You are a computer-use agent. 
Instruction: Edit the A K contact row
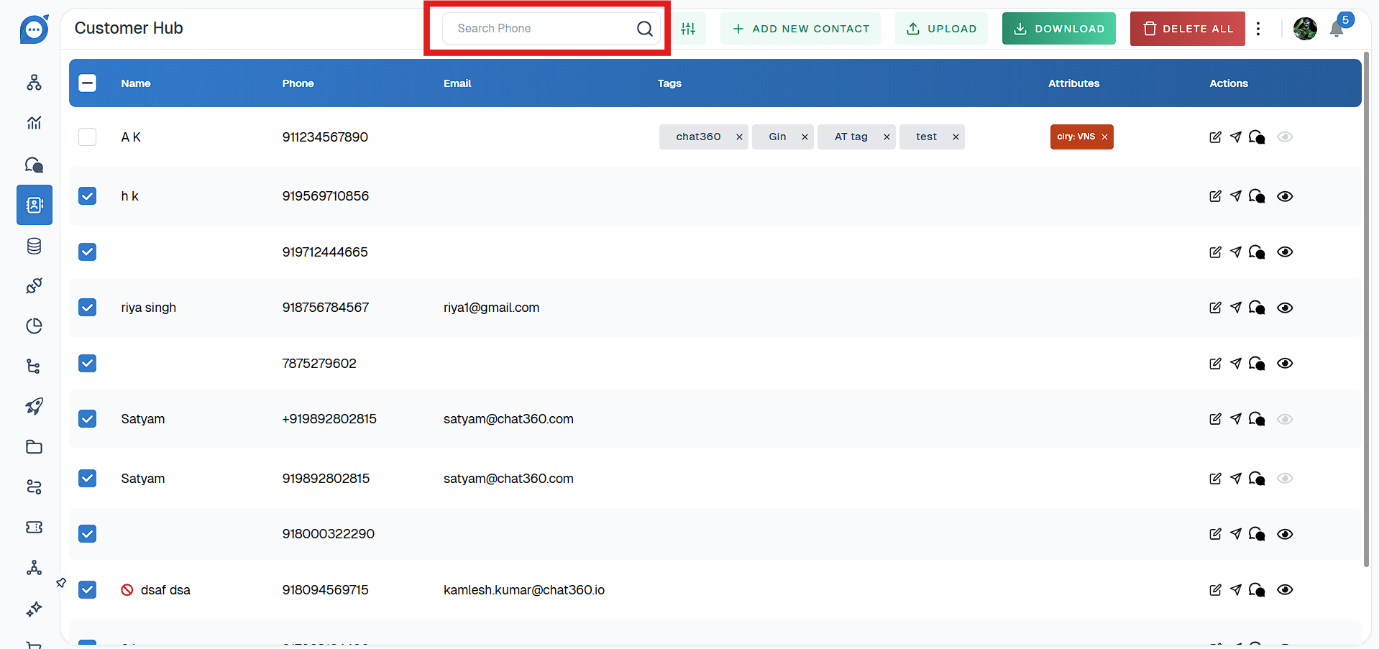tap(1215, 137)
